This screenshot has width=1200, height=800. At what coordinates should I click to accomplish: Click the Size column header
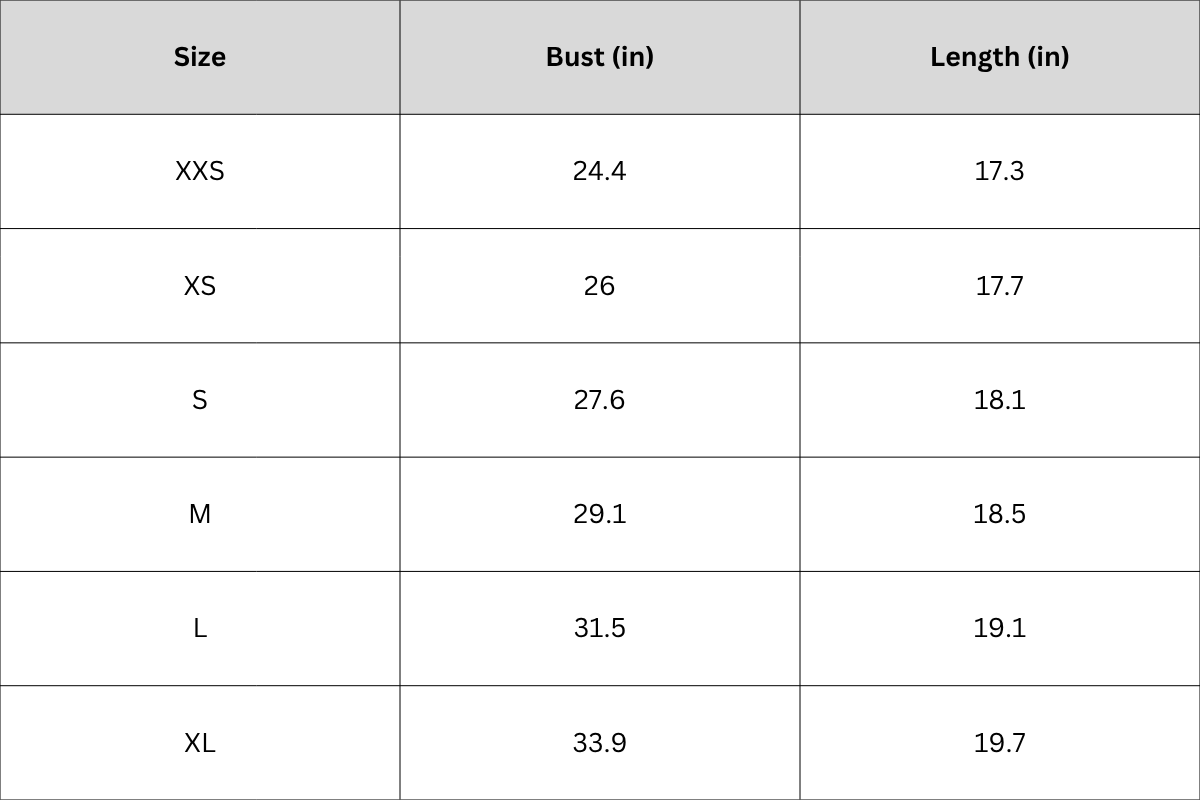point(200,57)
